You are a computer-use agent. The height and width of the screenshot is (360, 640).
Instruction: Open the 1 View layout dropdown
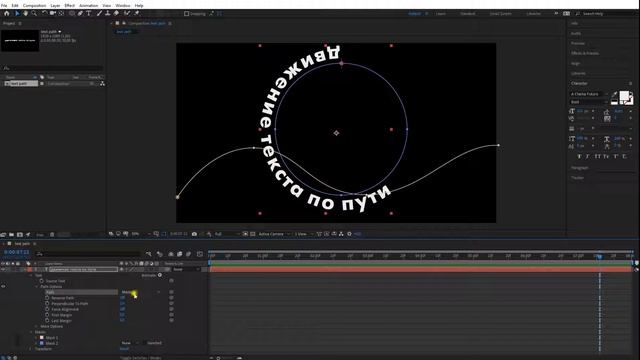[x=303, y=234]
